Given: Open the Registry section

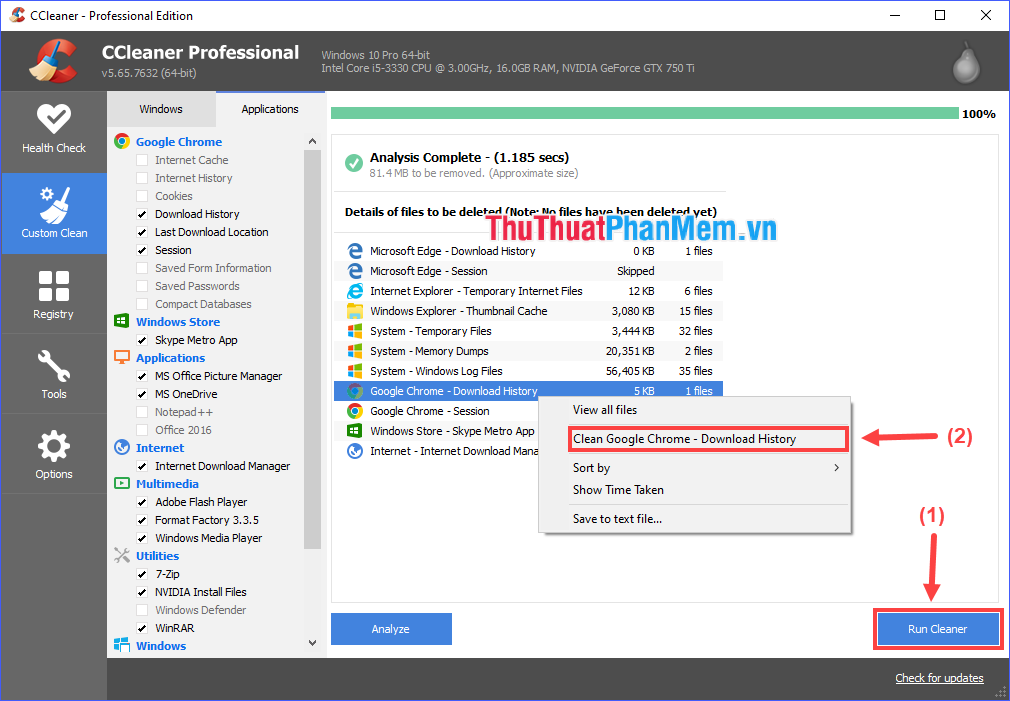Looking at the screenshot, I should click(x=53, y=294).
